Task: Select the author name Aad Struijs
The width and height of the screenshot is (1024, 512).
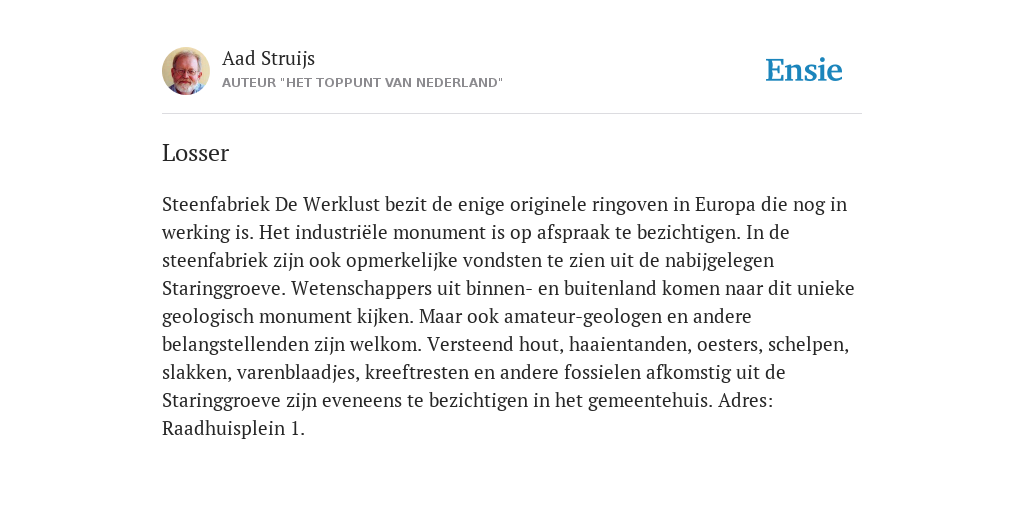Action: [x=268, y=59]
